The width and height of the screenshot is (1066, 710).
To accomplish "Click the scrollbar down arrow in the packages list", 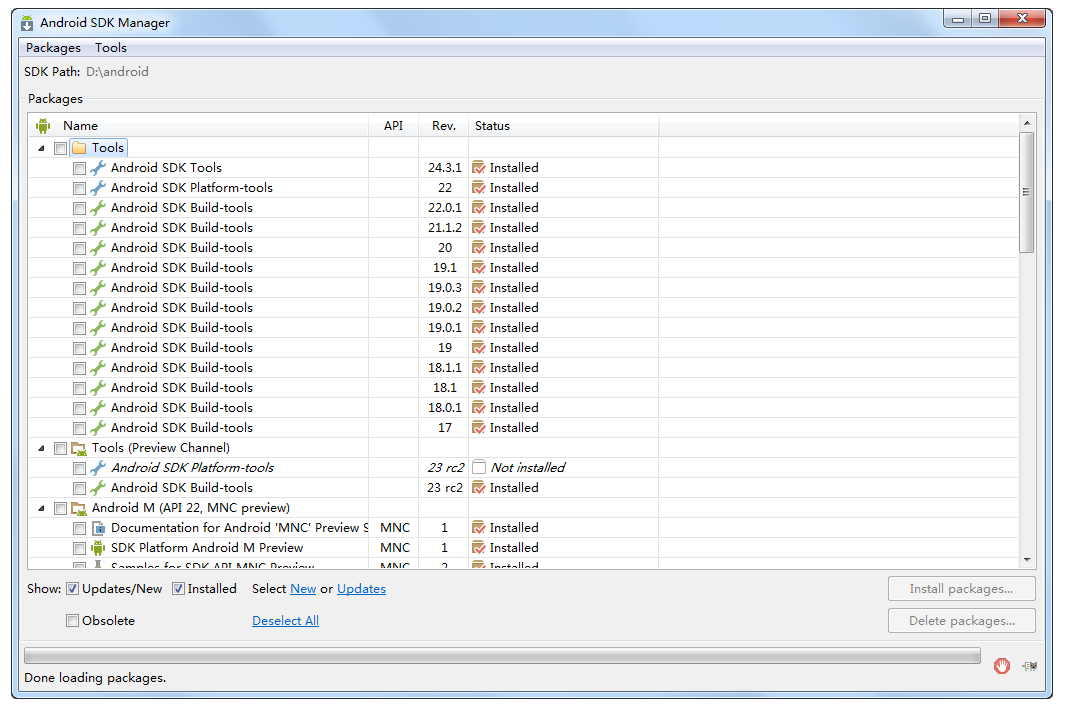I will pyautogui.click(x=1027, y=560).
